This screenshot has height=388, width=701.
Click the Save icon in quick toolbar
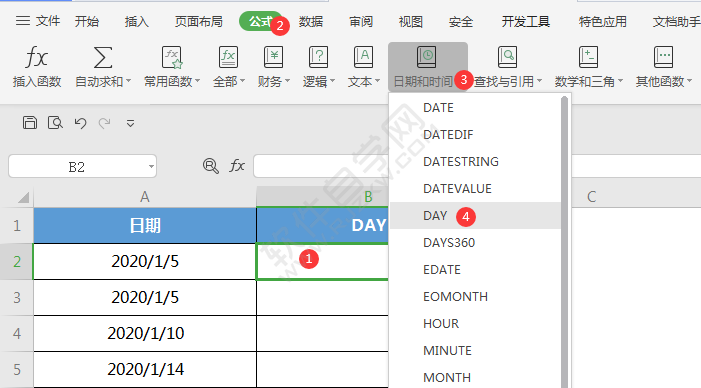30,122
